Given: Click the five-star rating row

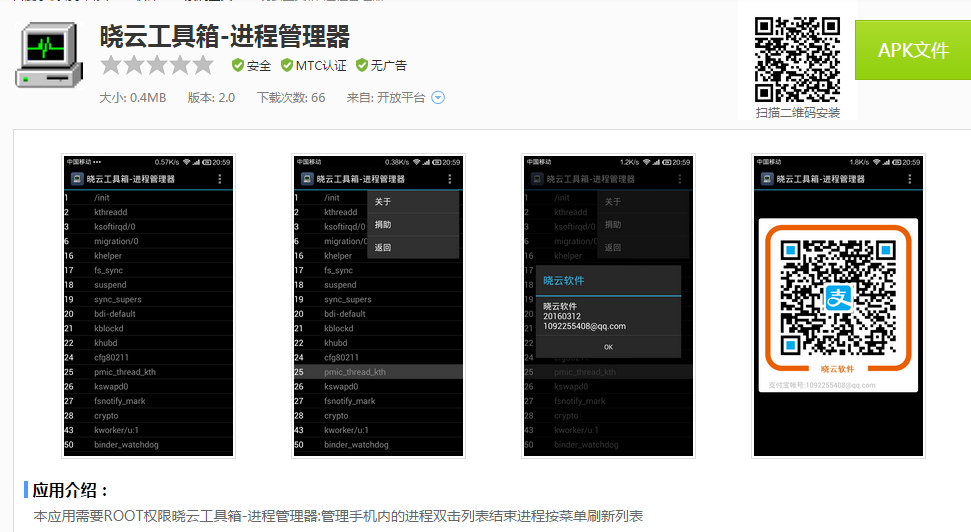Looking at the screenshot, I should (x=157, y=65).
